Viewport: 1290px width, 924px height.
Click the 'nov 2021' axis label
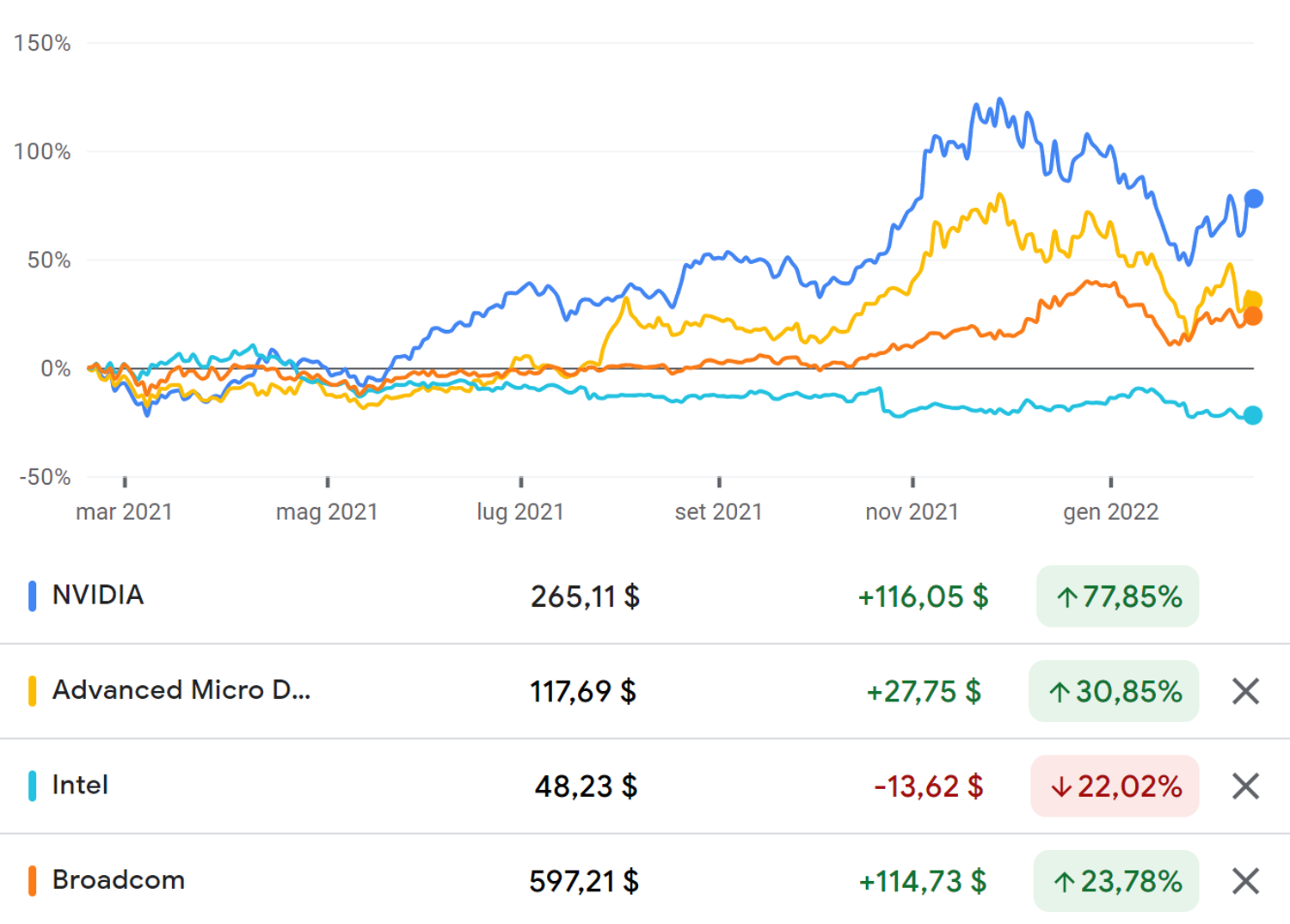coord(912,512)
